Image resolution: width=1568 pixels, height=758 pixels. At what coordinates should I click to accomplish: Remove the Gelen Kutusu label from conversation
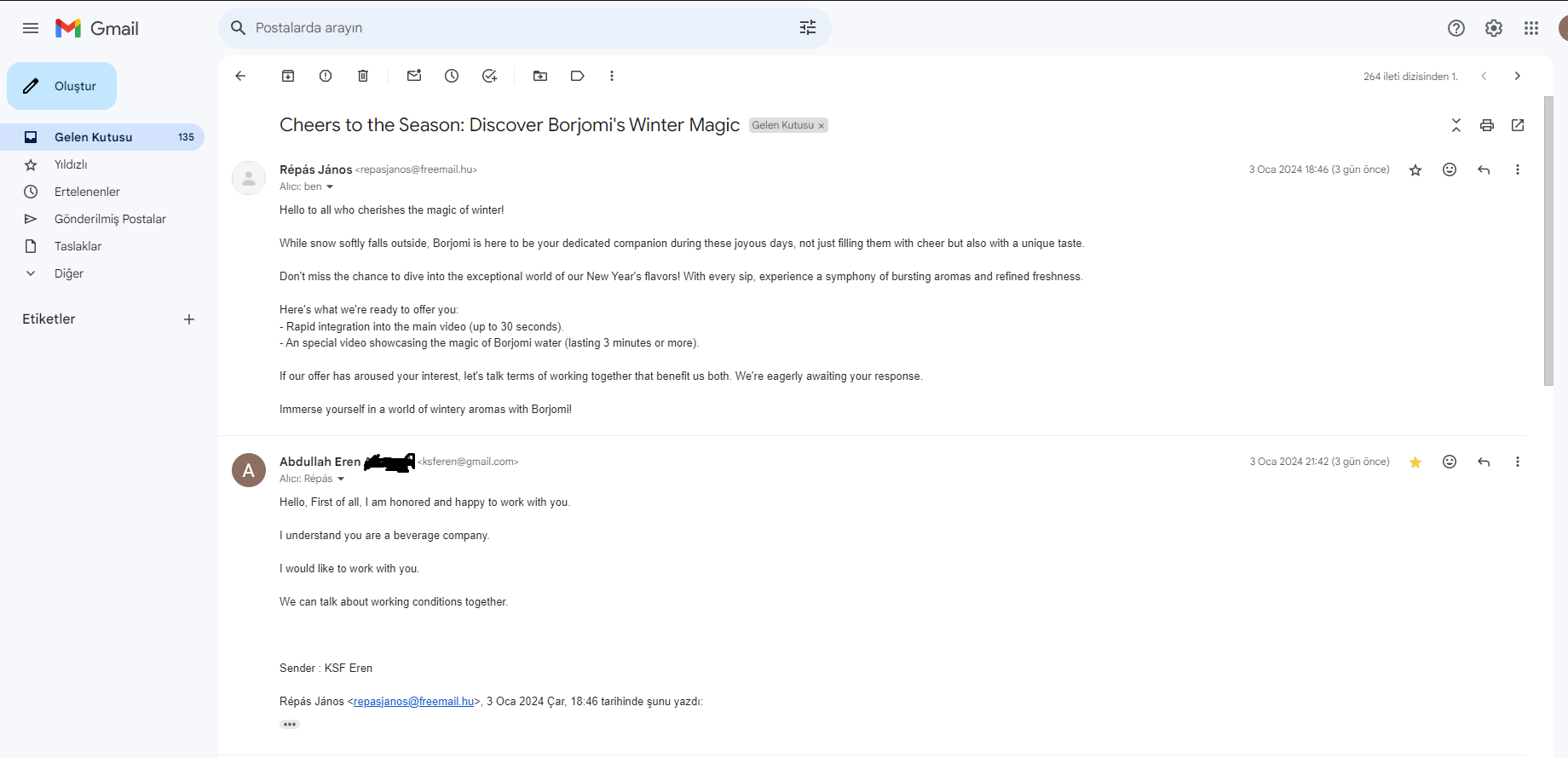(821, 126)
